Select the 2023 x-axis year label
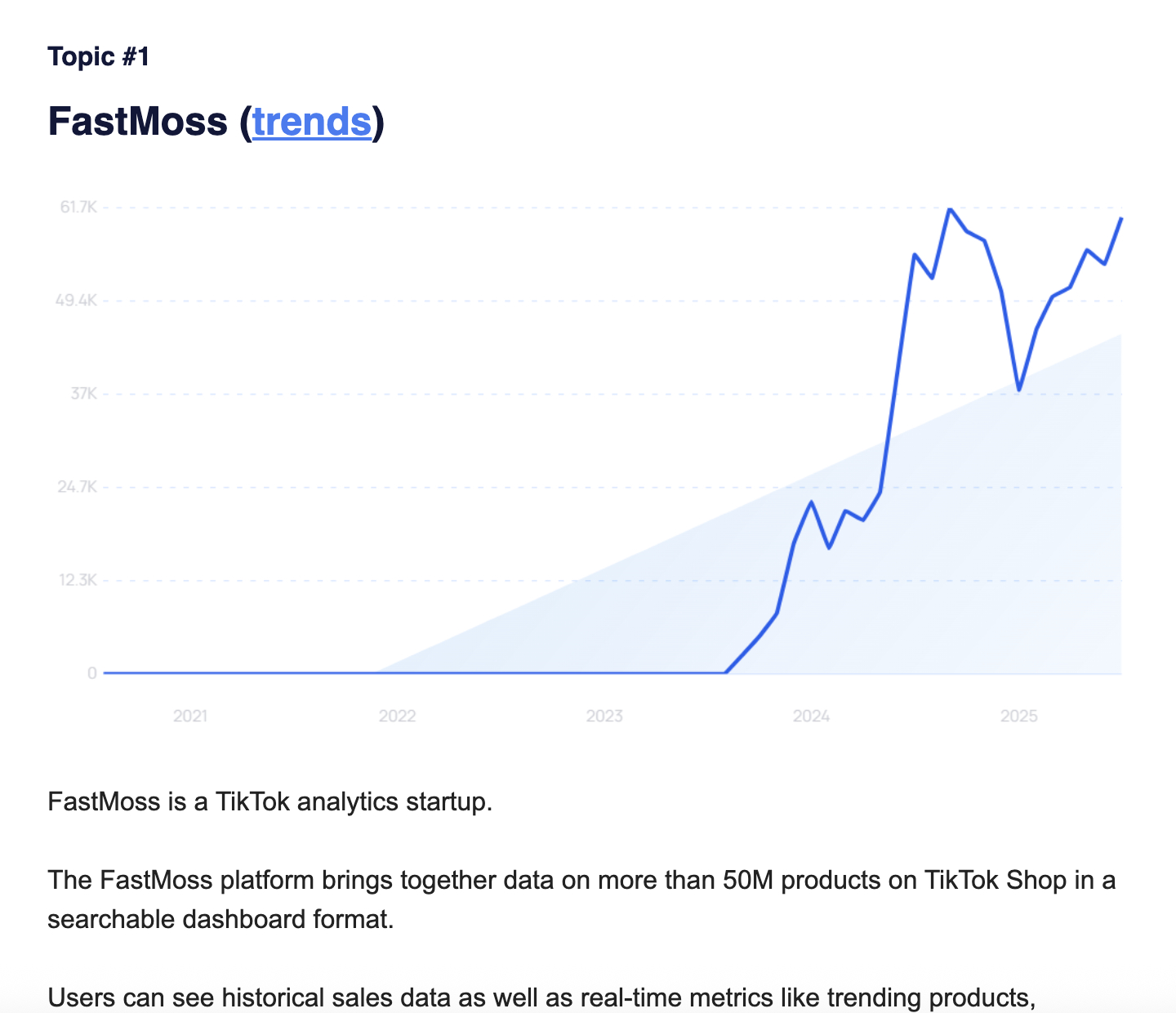This screenshot has height=1013, width=1176. tap(604, 716)
